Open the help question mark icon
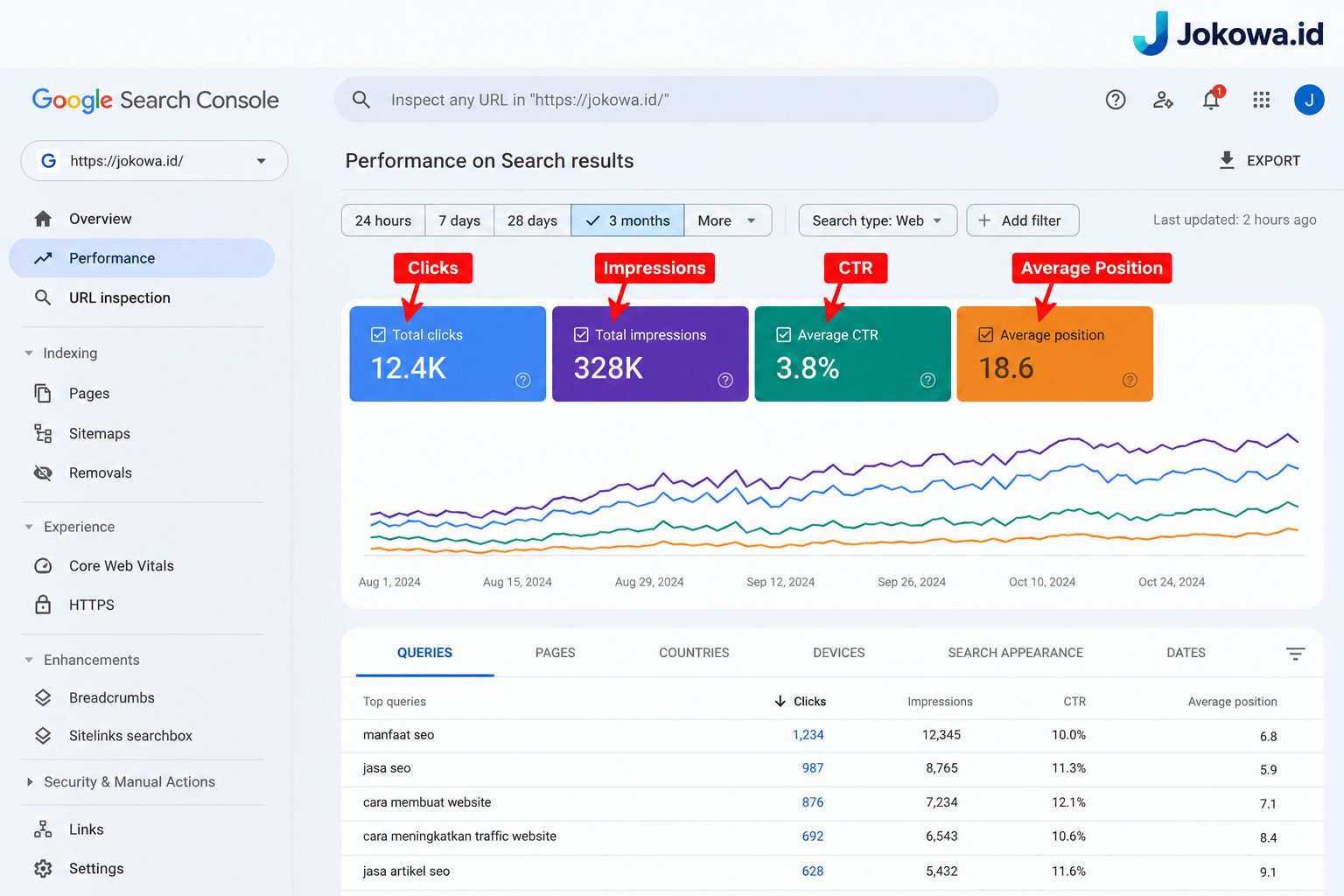 pyautogui.click(x=1116, y=100)
